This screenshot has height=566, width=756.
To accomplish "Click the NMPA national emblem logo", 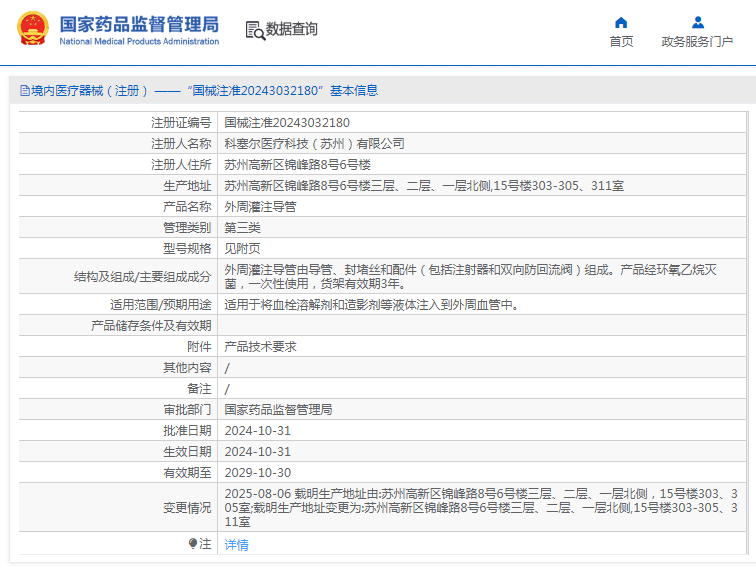I will (x=33, y=29).
